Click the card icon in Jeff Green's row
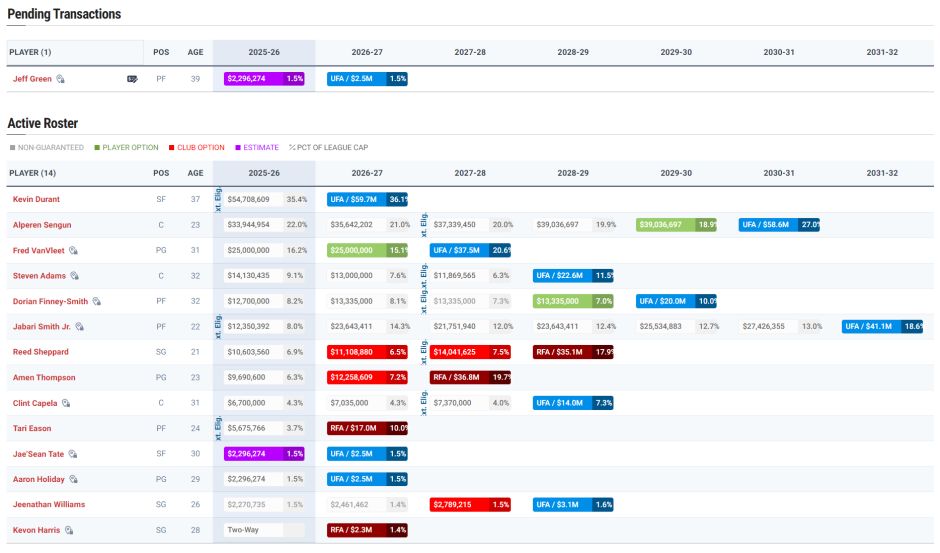This screenshot has width=940, height=553. click(132, 79)
